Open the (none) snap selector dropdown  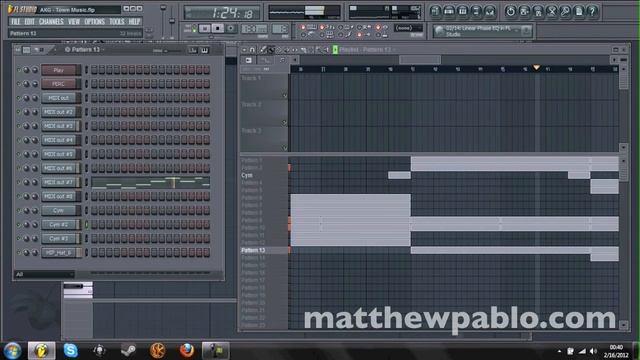tap(408, 28)
